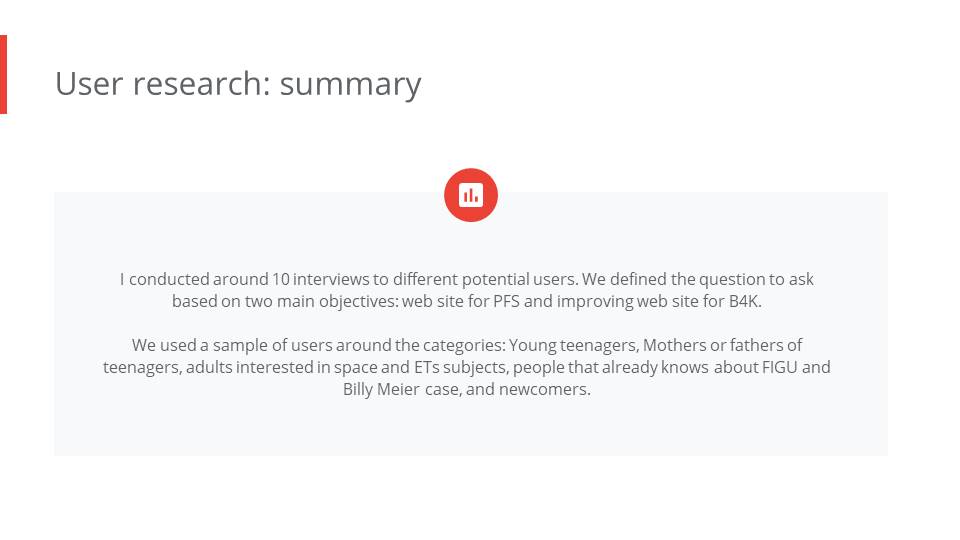Click the red accent bar beside the title
960x540 pixels.
click(x=3, y=74)
